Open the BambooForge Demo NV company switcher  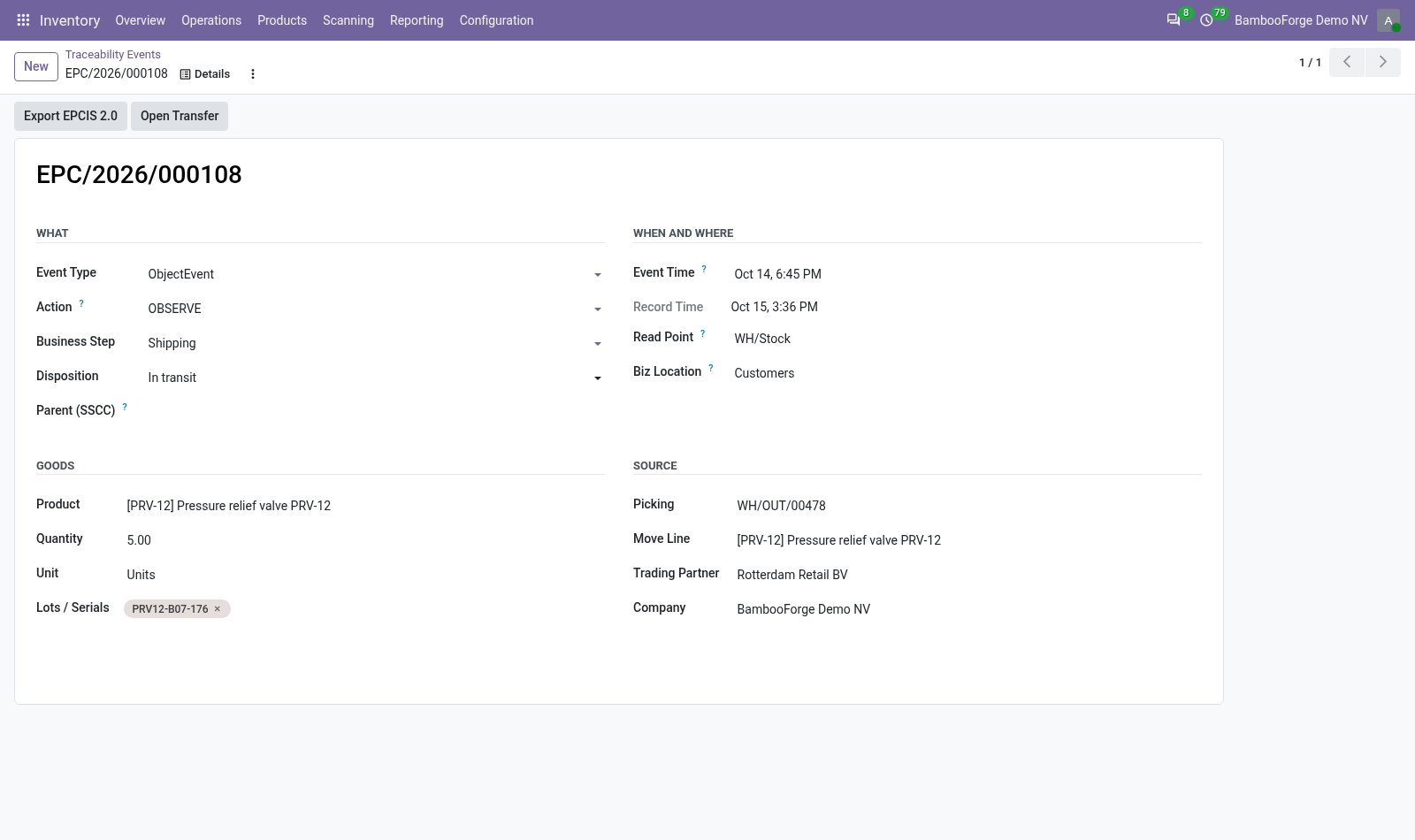1301,20
